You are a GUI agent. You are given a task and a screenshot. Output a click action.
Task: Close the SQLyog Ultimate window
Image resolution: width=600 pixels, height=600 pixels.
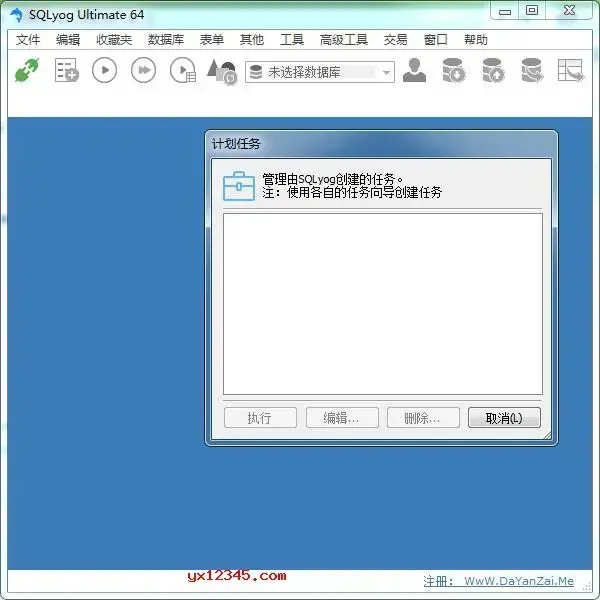[x=569, y=11]
